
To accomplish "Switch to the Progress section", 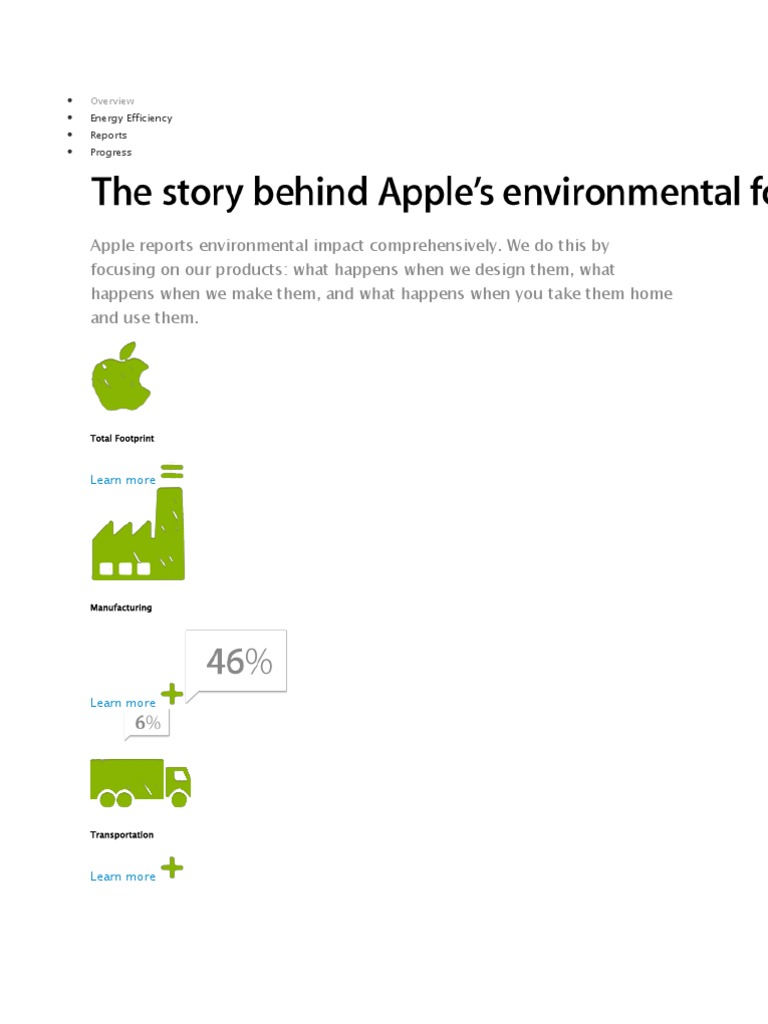I will coord(111,152).
